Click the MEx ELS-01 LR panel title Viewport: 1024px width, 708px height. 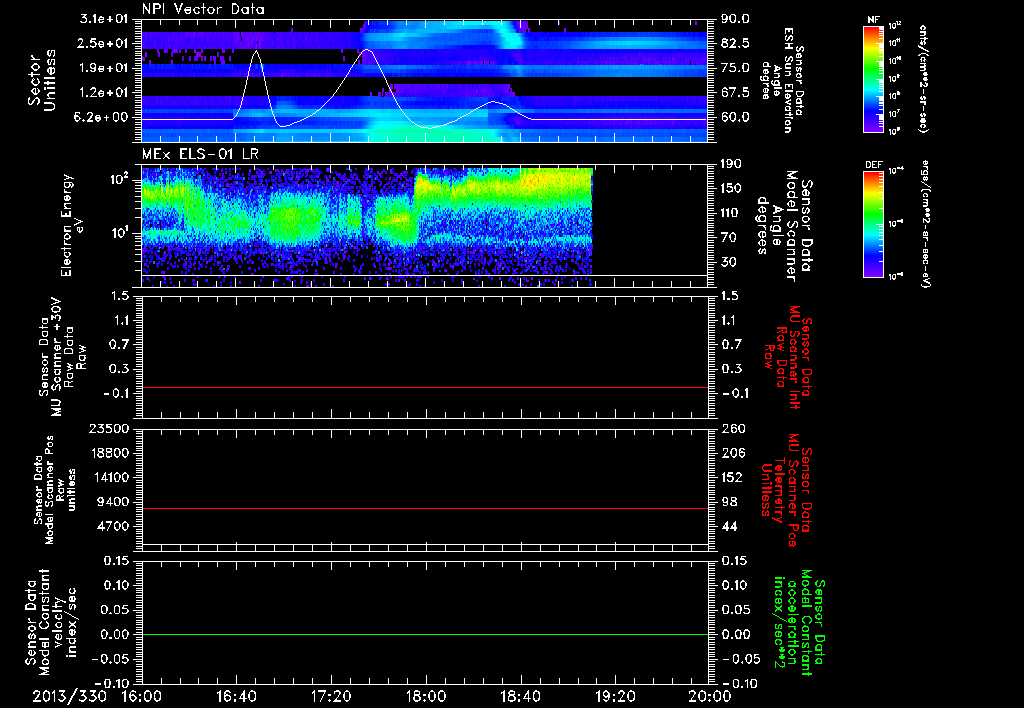coord(200,155)
